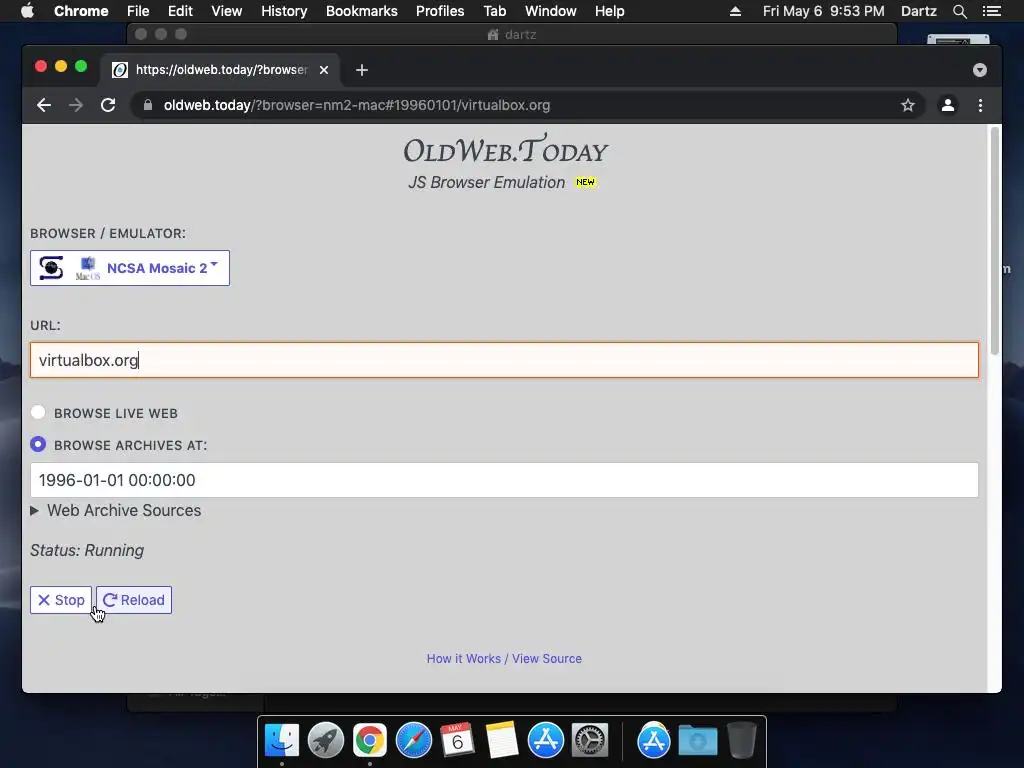Open the File menu
Screen dimensions: 1024x768
coord(138,11)
